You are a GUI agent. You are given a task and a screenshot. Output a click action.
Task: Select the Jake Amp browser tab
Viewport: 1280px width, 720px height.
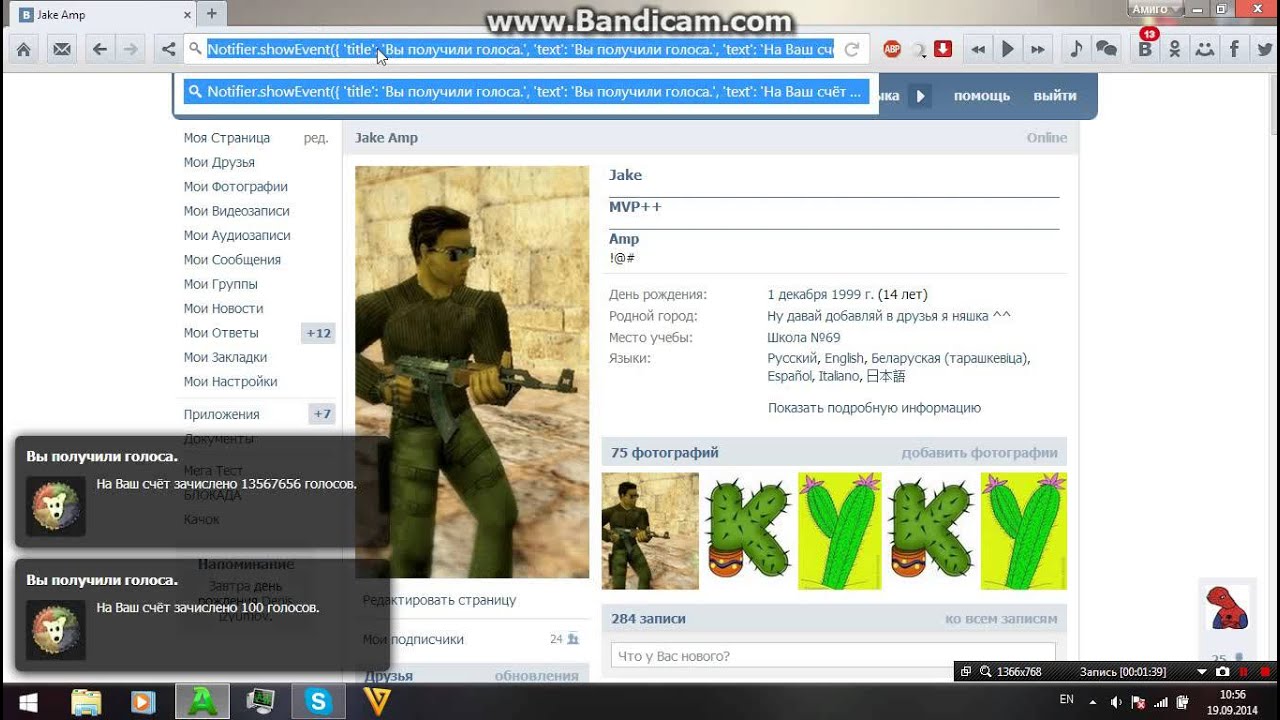(x=103, y=15)
